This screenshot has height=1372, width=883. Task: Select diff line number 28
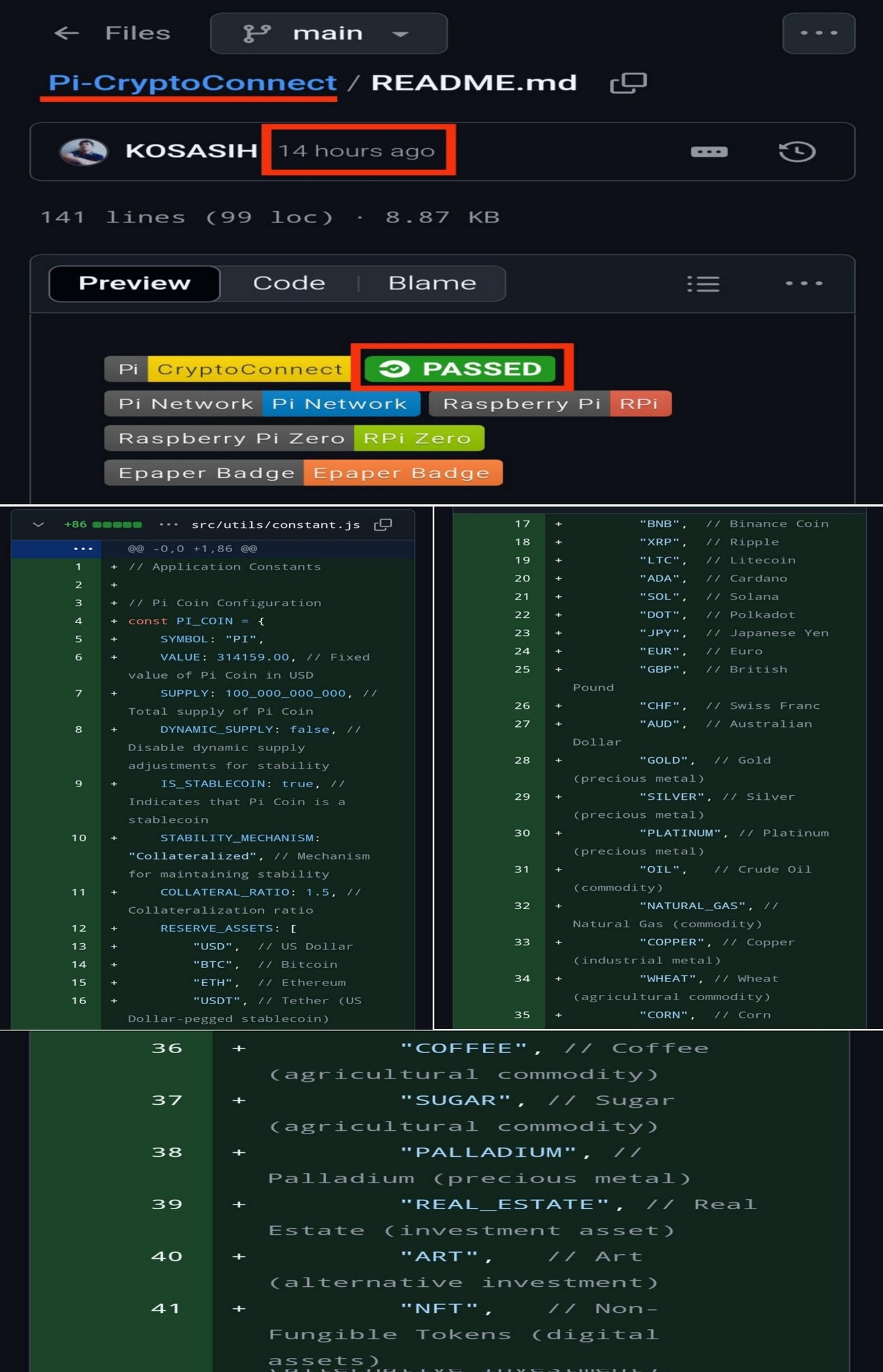tap(523, 760)
